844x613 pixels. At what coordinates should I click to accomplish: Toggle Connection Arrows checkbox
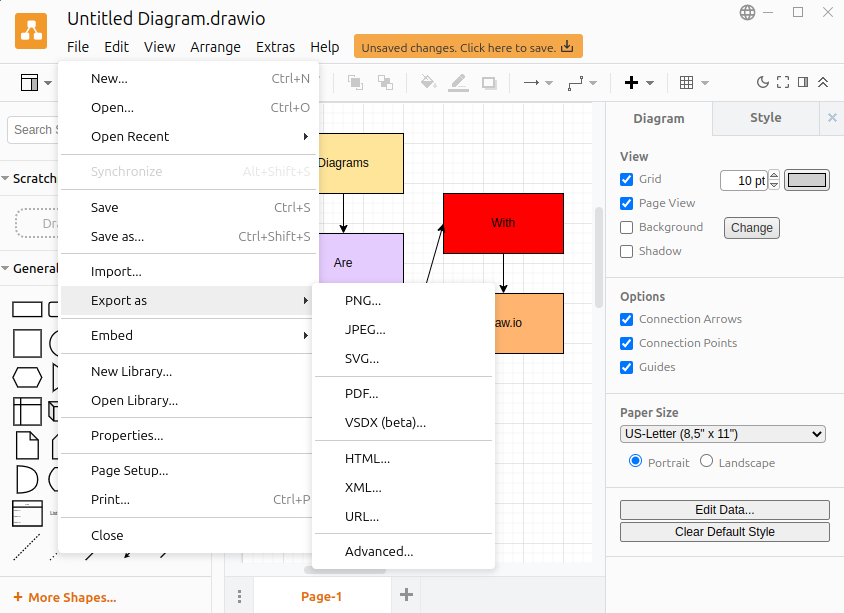click(x=626, y=319)
